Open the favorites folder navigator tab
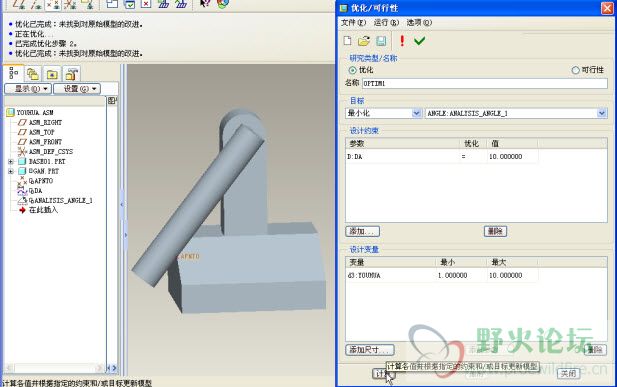Screen dimensions: 617x387 click(52, 74)
